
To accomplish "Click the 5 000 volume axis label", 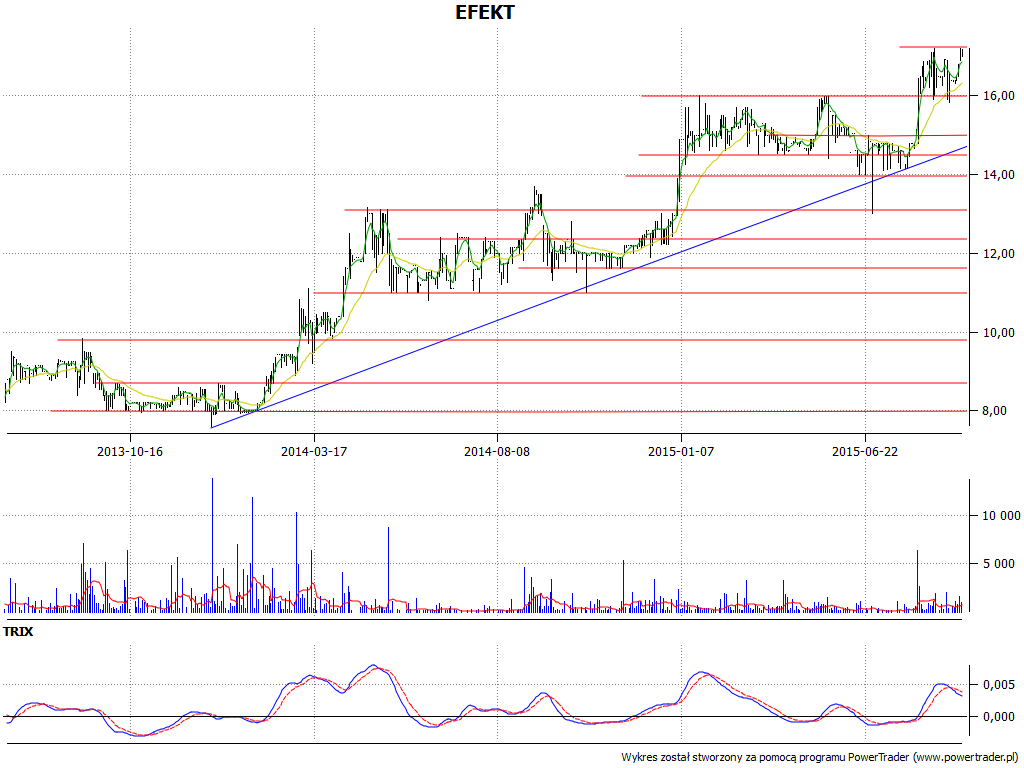I will [1001, 564].
